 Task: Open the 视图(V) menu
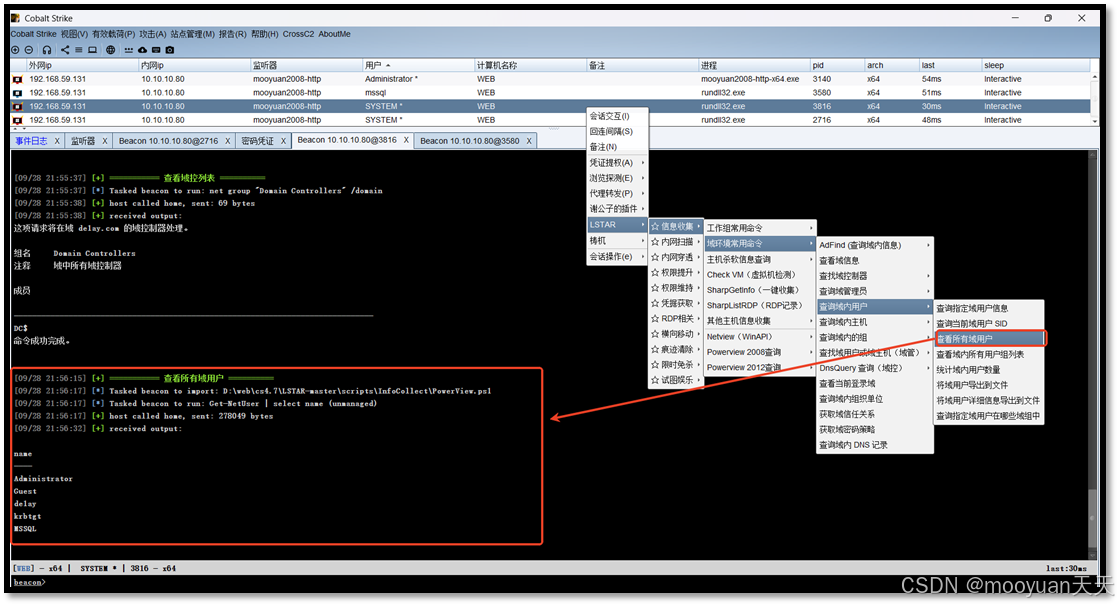[x=74, y=34]
